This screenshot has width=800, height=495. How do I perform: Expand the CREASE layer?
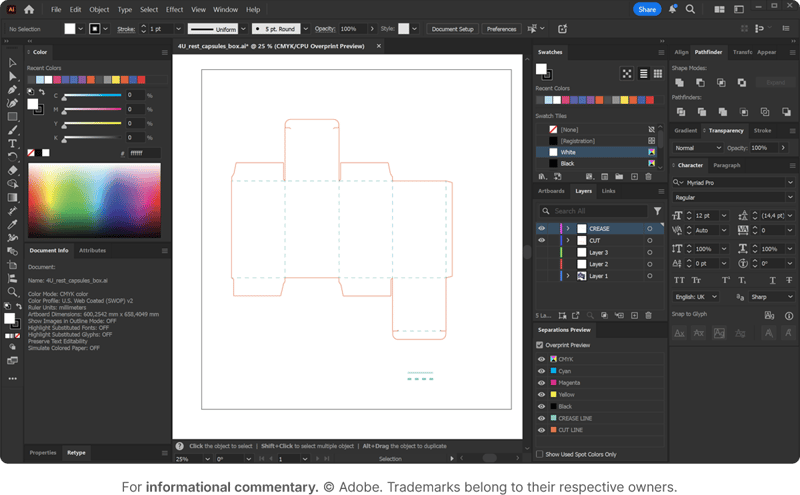568,229
